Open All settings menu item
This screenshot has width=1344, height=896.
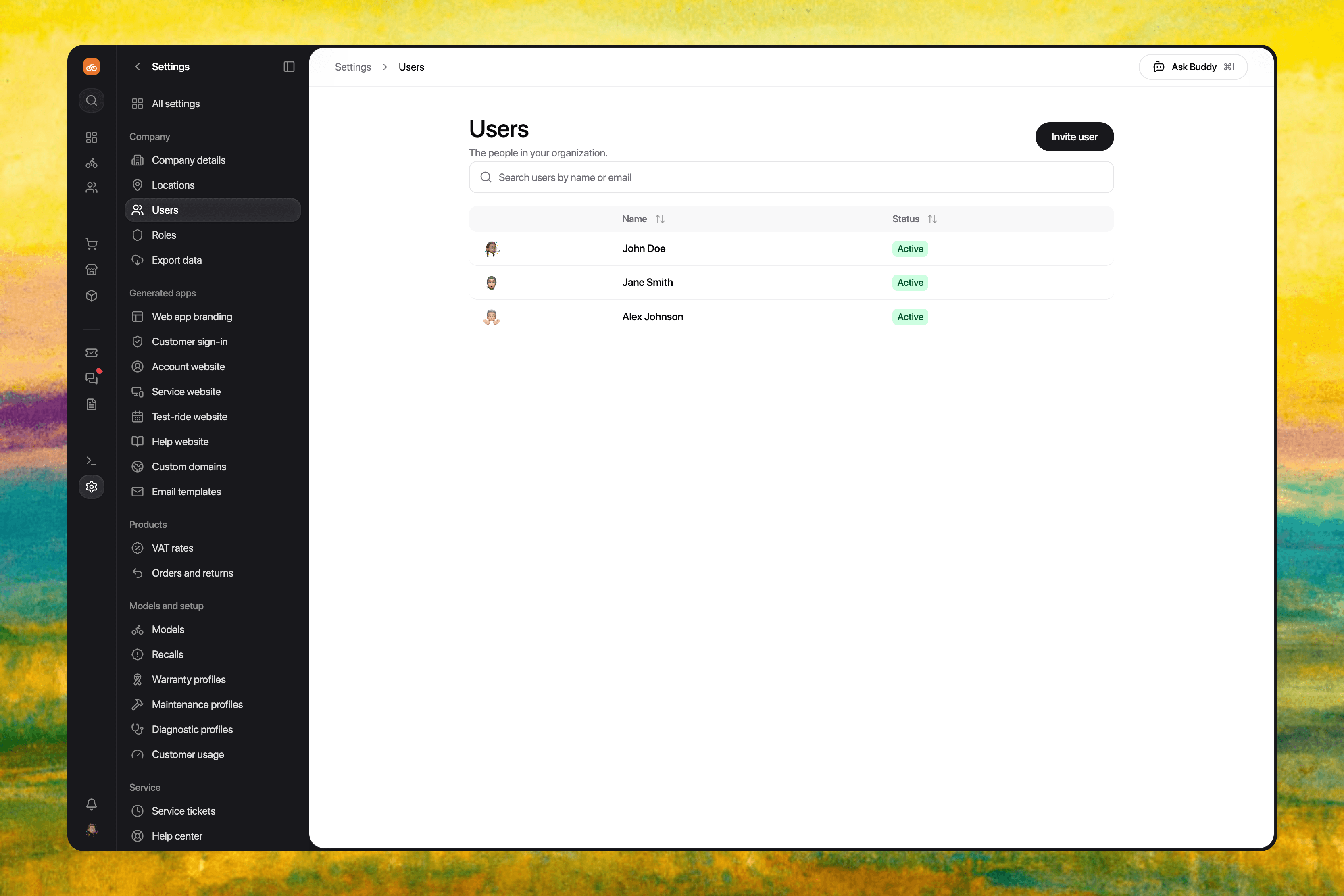tap(213, 103)
